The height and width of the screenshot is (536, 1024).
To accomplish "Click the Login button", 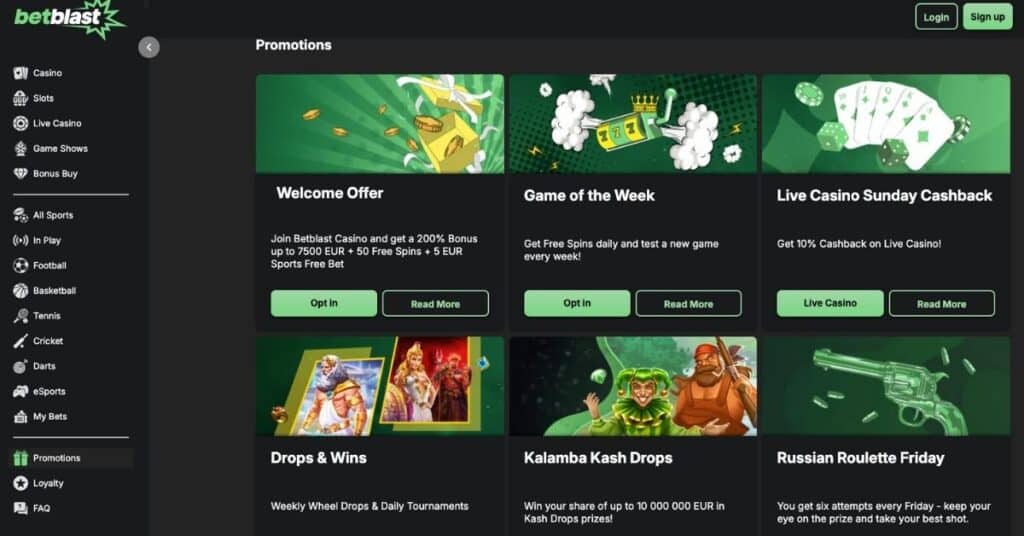I will pos(936,17).
